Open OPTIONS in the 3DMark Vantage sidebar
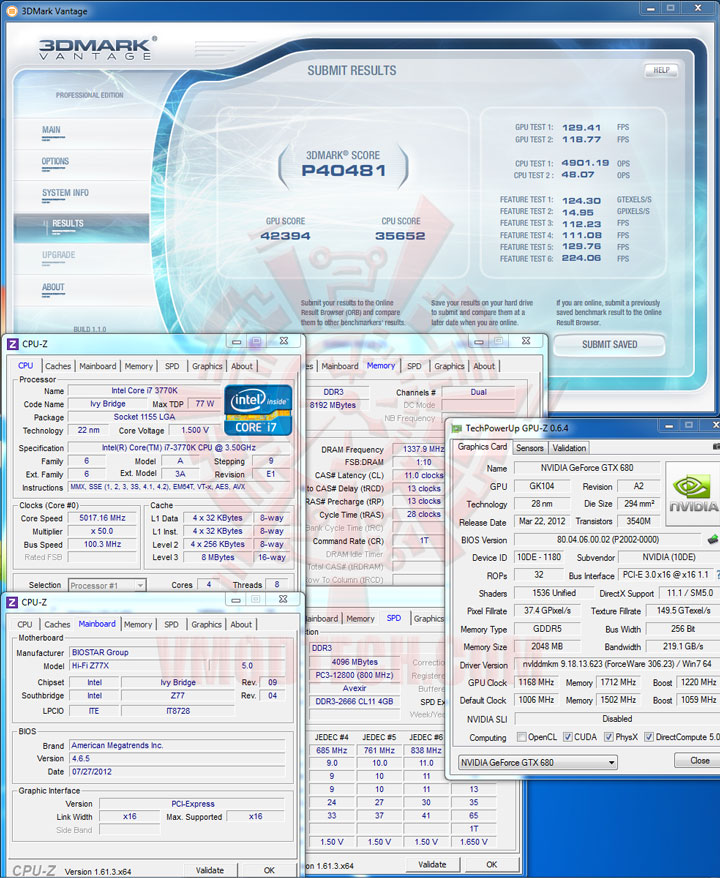This screenshot has width=720, height=878. click(x=55, y=162)
